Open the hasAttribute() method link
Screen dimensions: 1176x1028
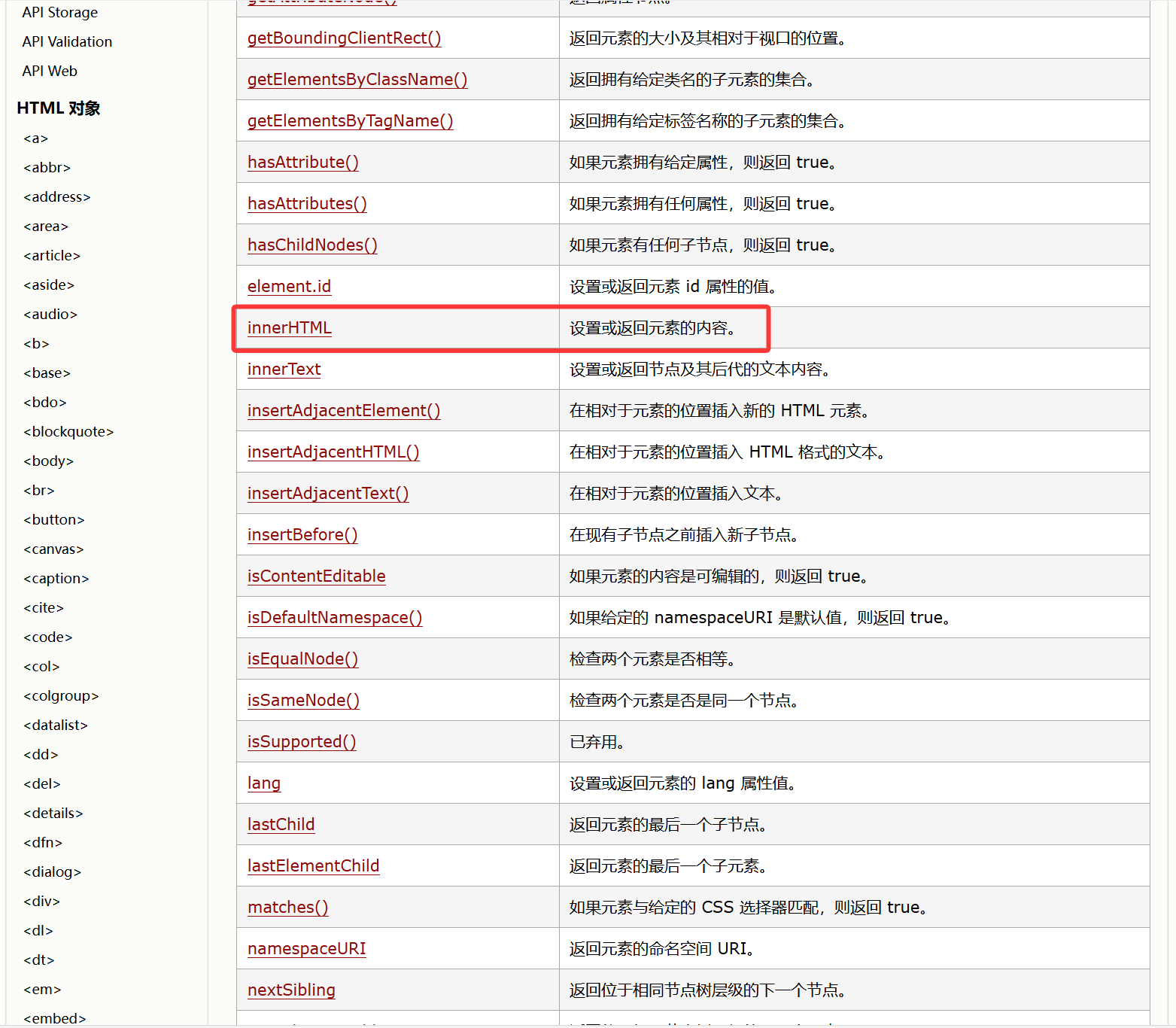pos(302,162)
